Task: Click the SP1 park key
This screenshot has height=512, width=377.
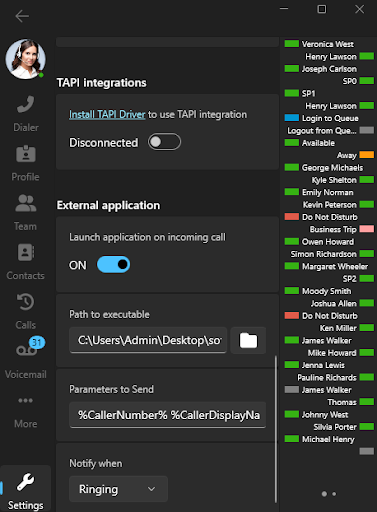Action: click(300, 93)
